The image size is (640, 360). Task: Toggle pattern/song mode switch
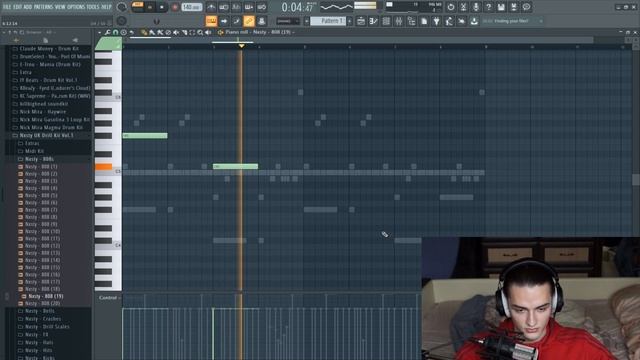tap(138, 4)
